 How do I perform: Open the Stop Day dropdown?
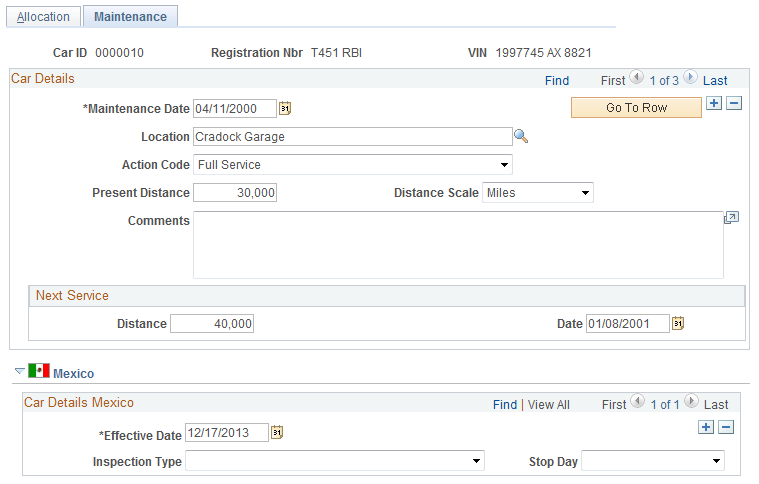[653, 461]
